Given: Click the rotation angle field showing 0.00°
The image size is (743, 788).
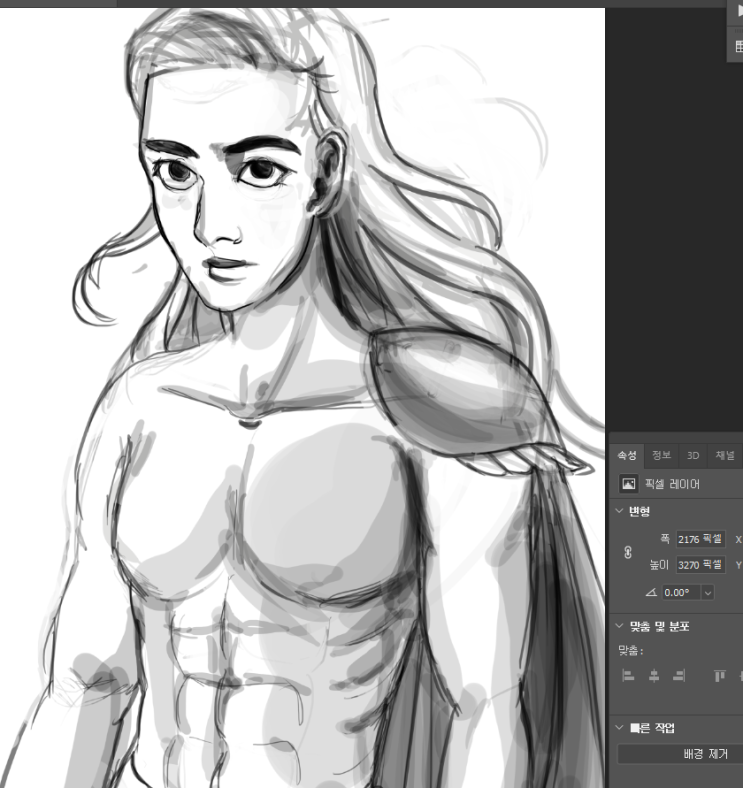Looking at the screenshot, I should click(x=681, y=593).
